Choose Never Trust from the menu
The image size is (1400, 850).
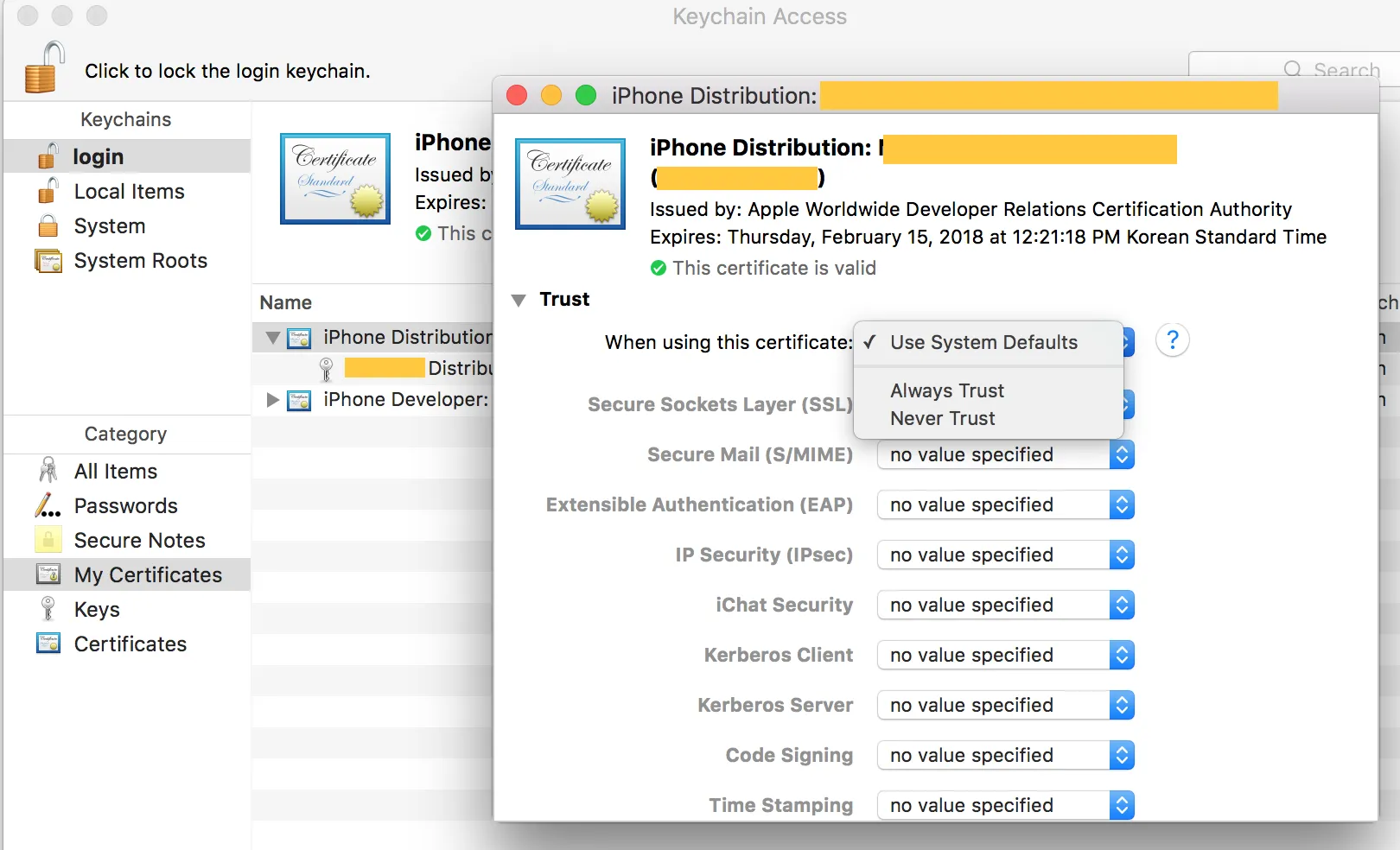pos(943,419)
